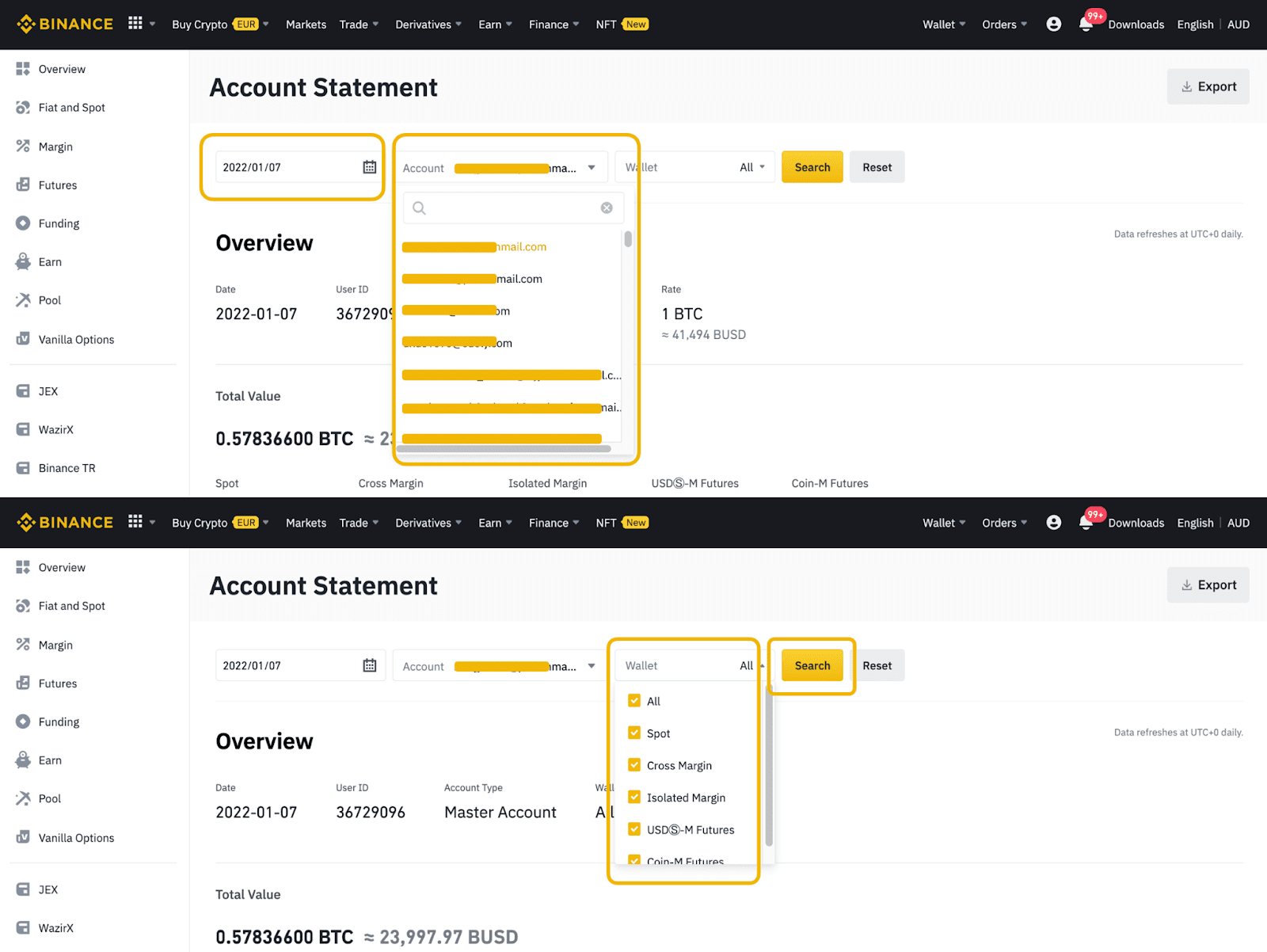Click the top Reset button
This screenshot has height=952, width=1267.
[x=877, y=167]
